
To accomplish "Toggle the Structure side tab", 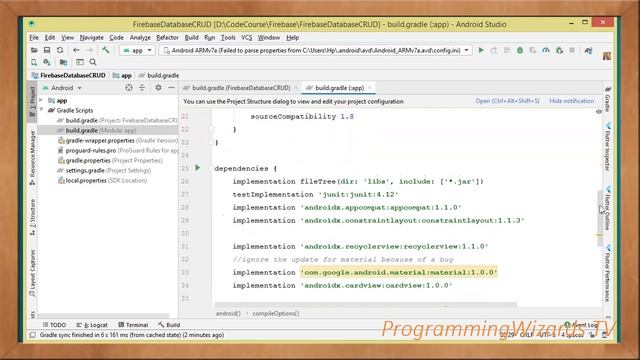I will (32, 217).
